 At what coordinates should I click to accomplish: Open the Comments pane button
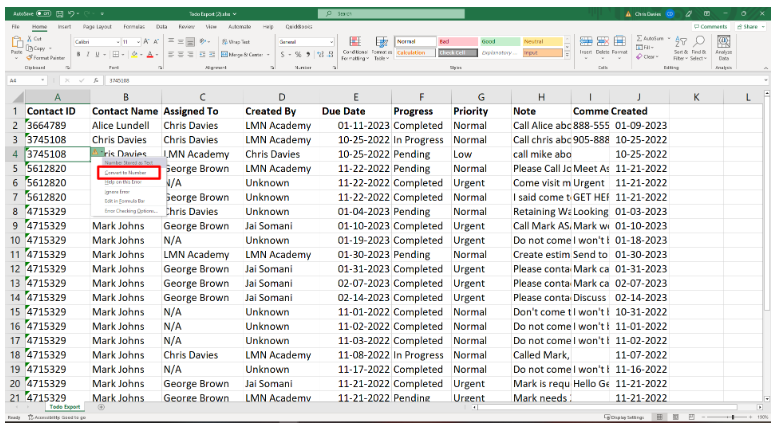point(711,26)
